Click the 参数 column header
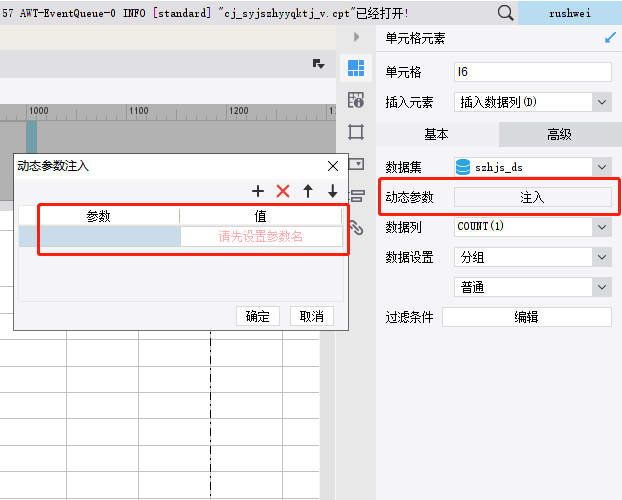This screenshot has height=500, width=622. coord(99,216)
